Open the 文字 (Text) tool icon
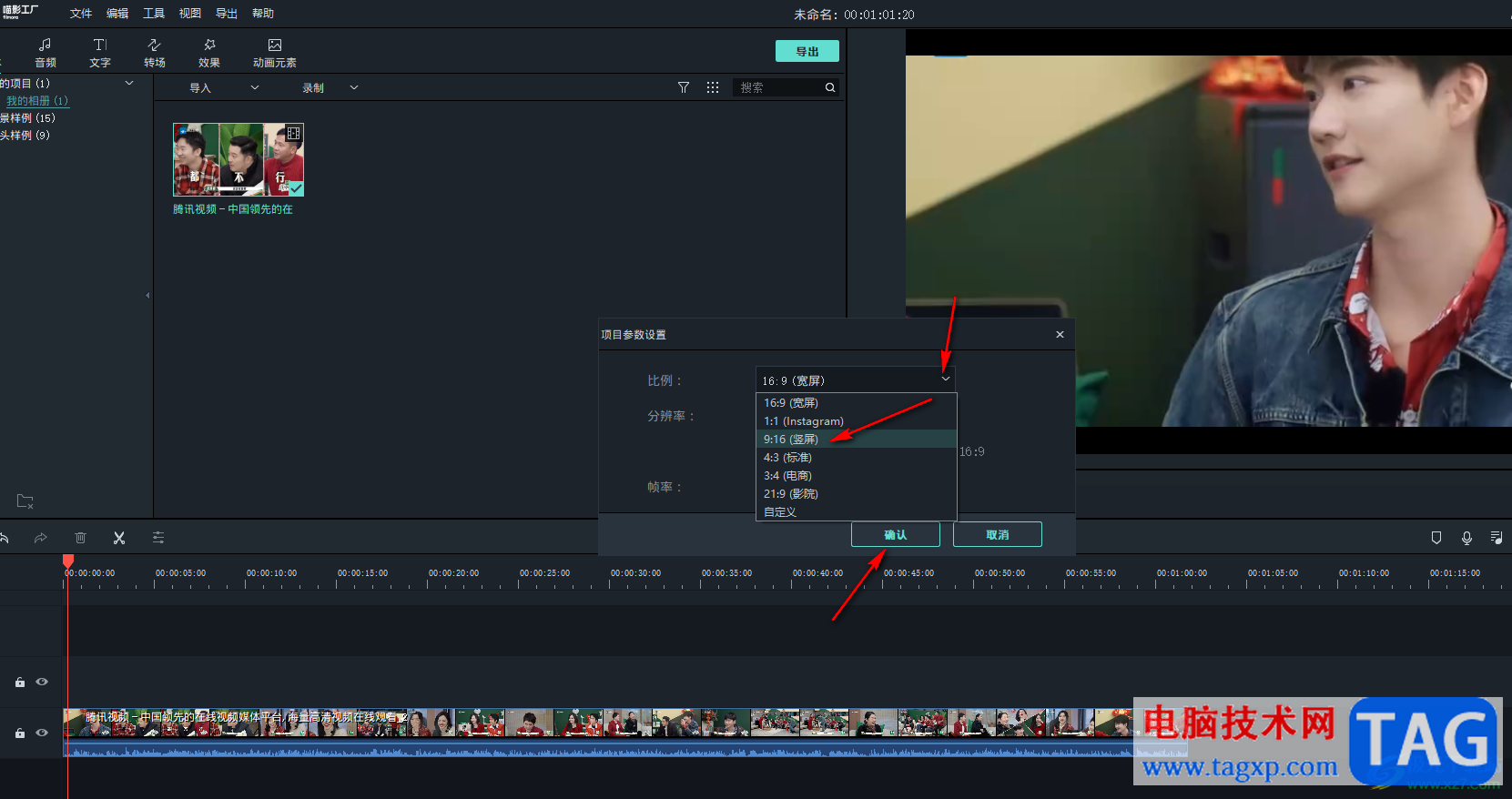 click(x=100, y=45)
